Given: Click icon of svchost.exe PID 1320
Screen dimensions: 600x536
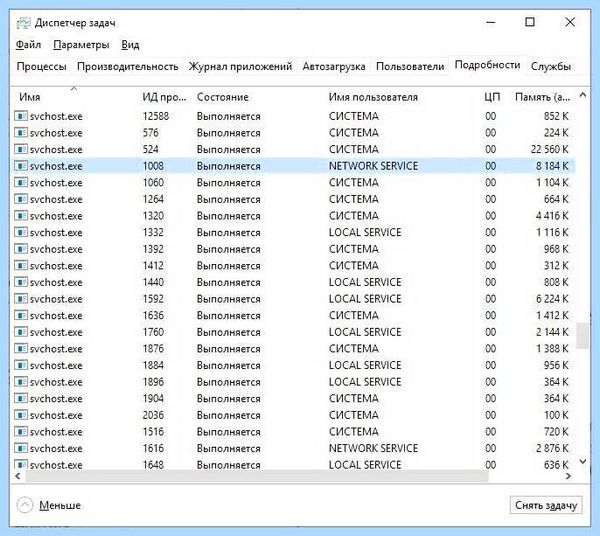Looking at the screenshot, I should point(21,215).
